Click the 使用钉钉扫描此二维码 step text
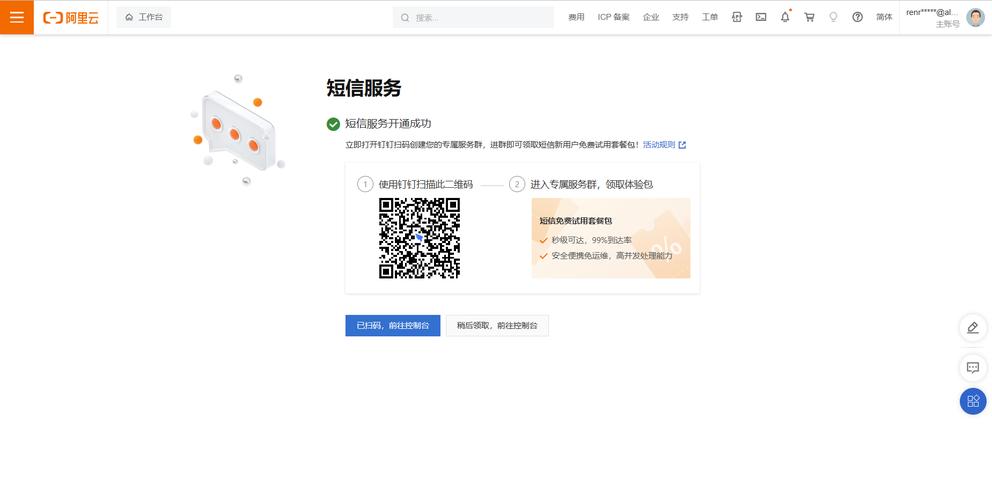 pos(425,184)
